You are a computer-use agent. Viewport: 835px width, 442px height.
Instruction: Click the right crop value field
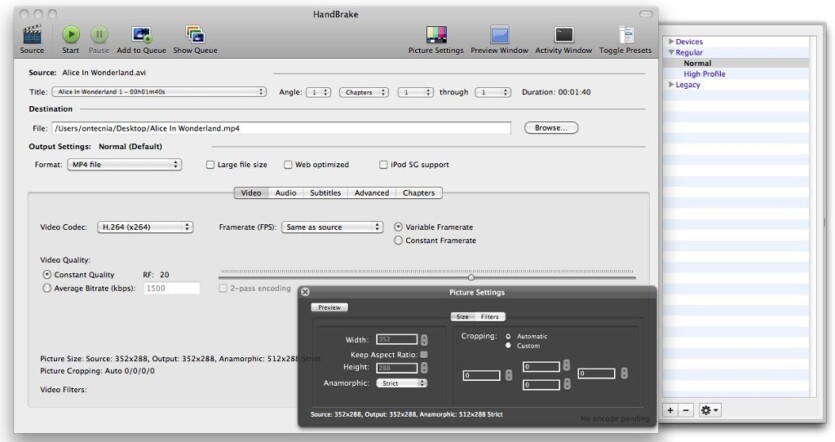(x=596, y=374)
